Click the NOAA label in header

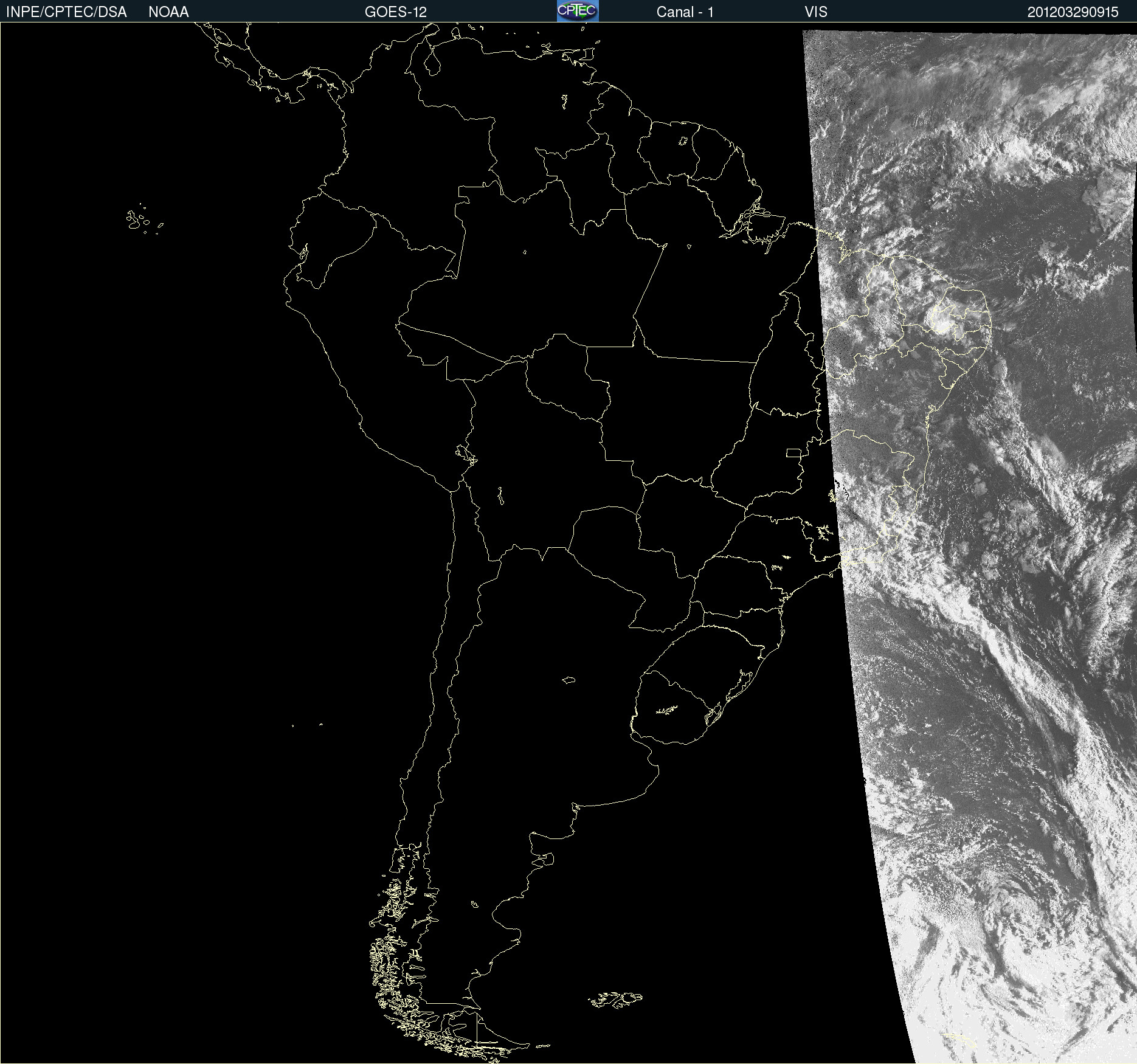[168, 12]
